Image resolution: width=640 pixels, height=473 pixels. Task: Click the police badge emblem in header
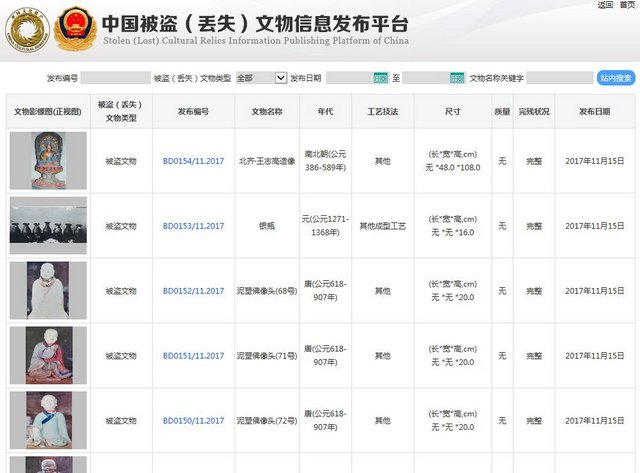[76, 29]
